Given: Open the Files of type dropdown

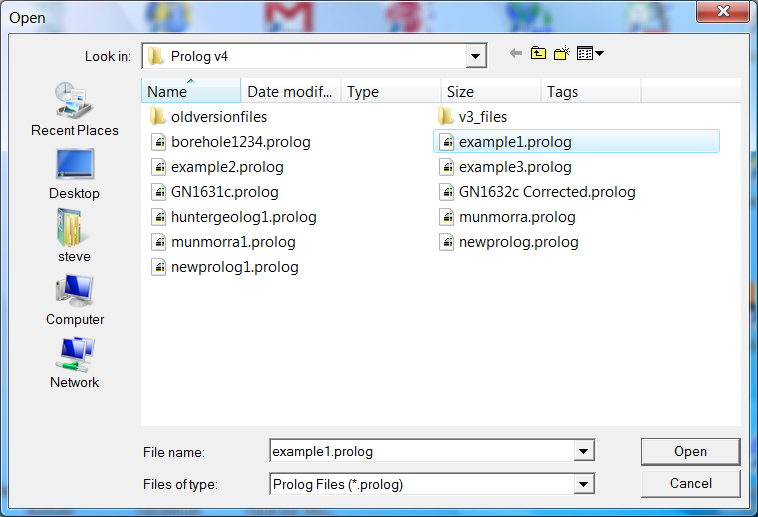Looking at the screenshot, I should tap(584, 485).
